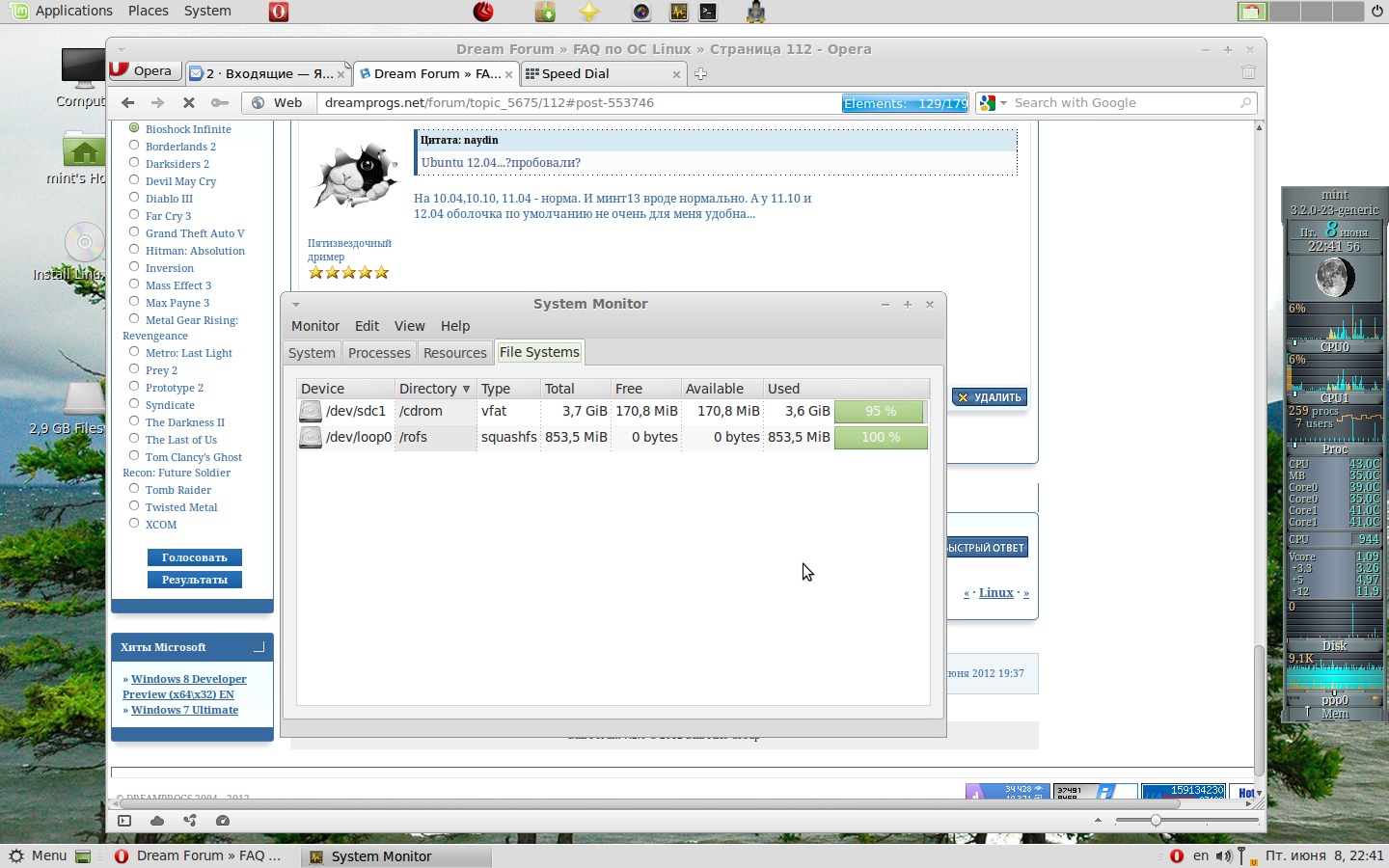Select Borderlands 2 poll option
The image size is (1389, 868).
134,146
